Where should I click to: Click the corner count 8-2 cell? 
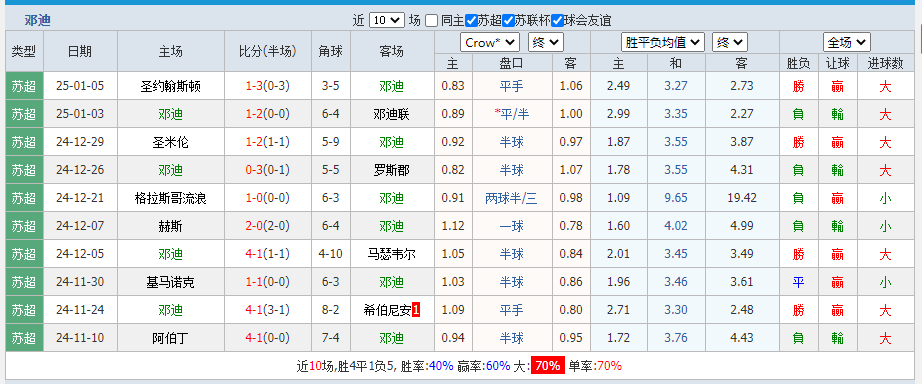(x=330, y=310)
